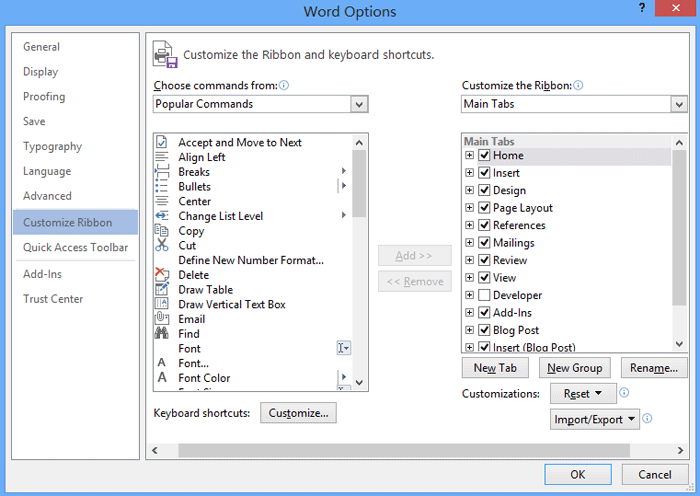Click the Cancel button

coord(654,474)
